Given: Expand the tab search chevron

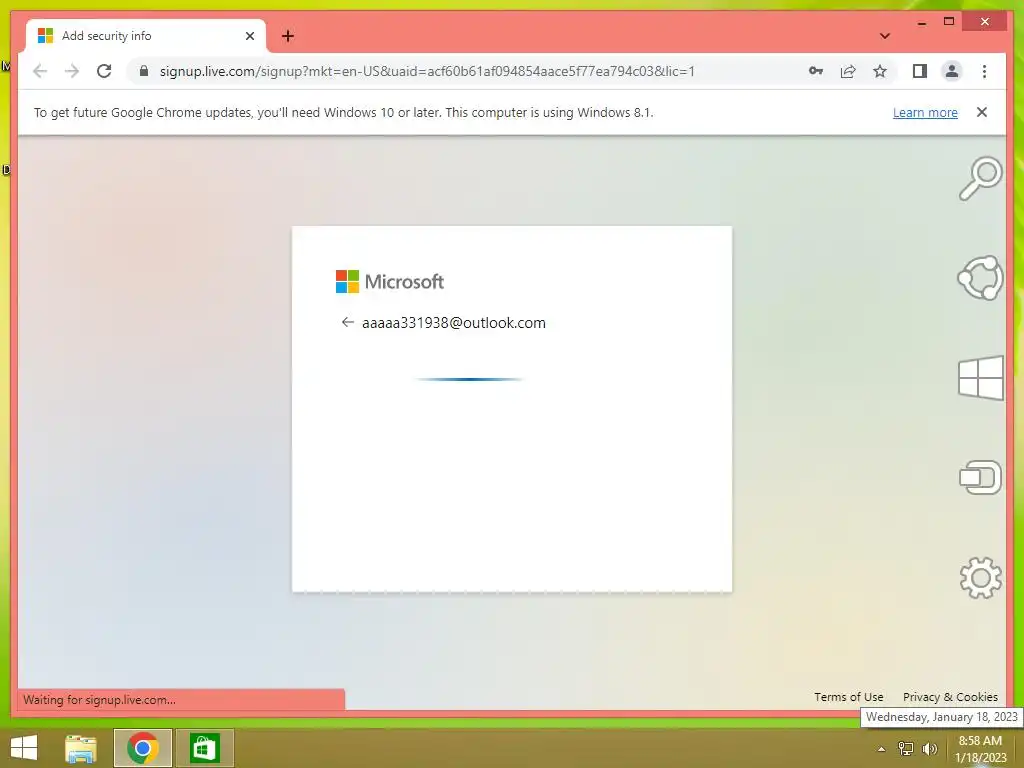Looking at the screenshot, I should click(884, 36).
